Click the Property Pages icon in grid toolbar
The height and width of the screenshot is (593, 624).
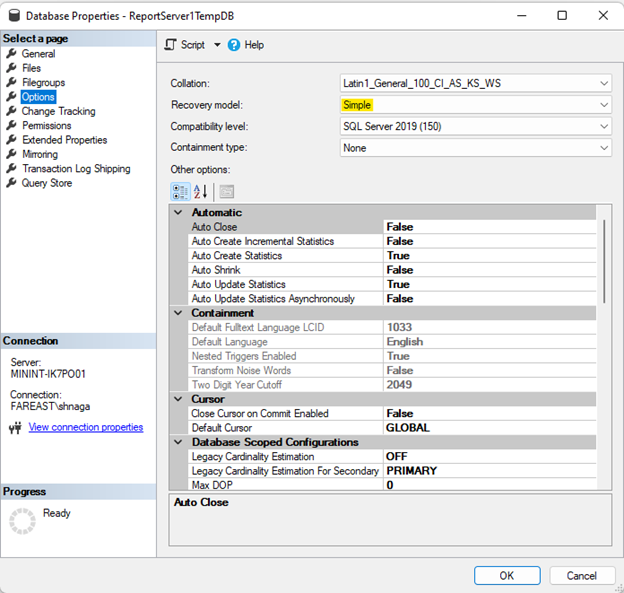pos(226,192)
